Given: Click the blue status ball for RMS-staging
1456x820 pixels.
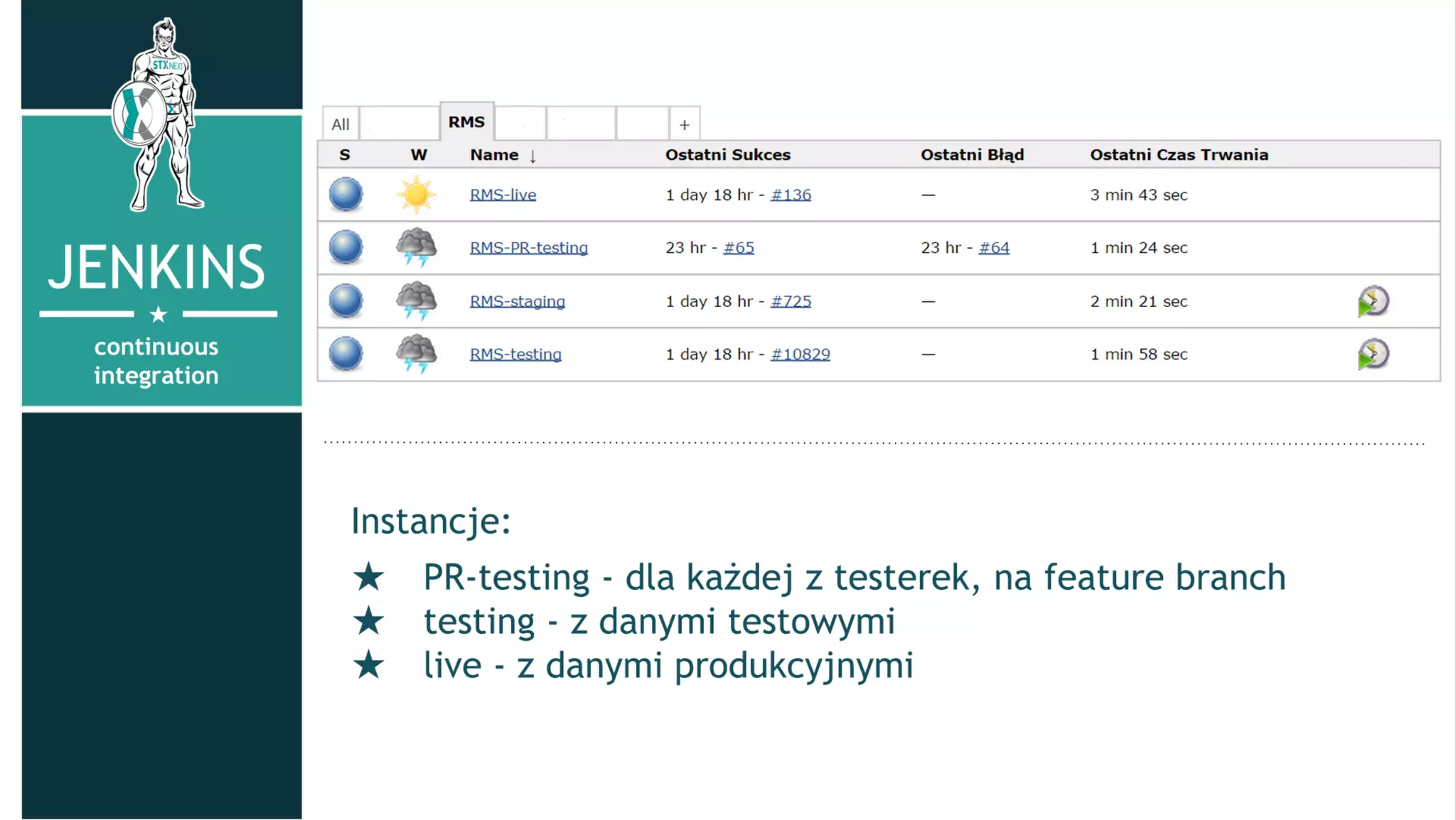Looking at the screenshot, I should click(346, 301).
